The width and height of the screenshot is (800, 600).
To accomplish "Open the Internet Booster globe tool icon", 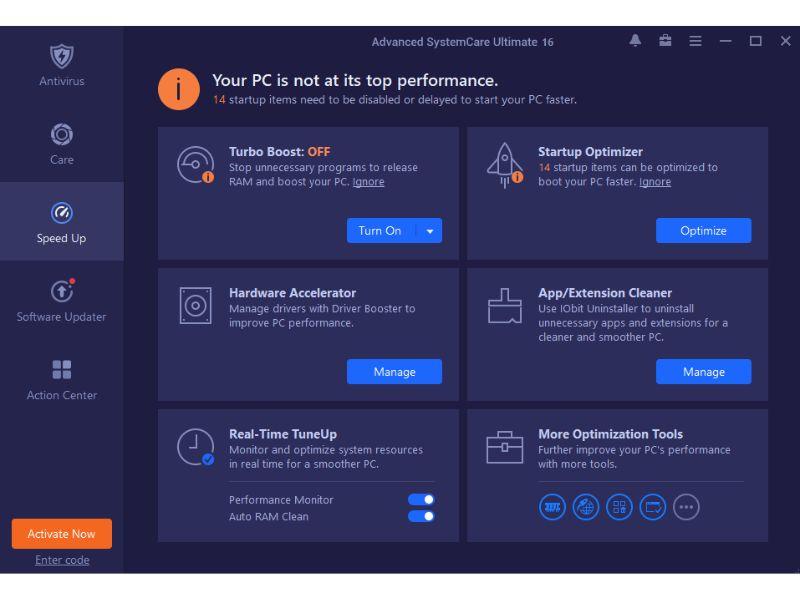I will click(x=586, y=507).
